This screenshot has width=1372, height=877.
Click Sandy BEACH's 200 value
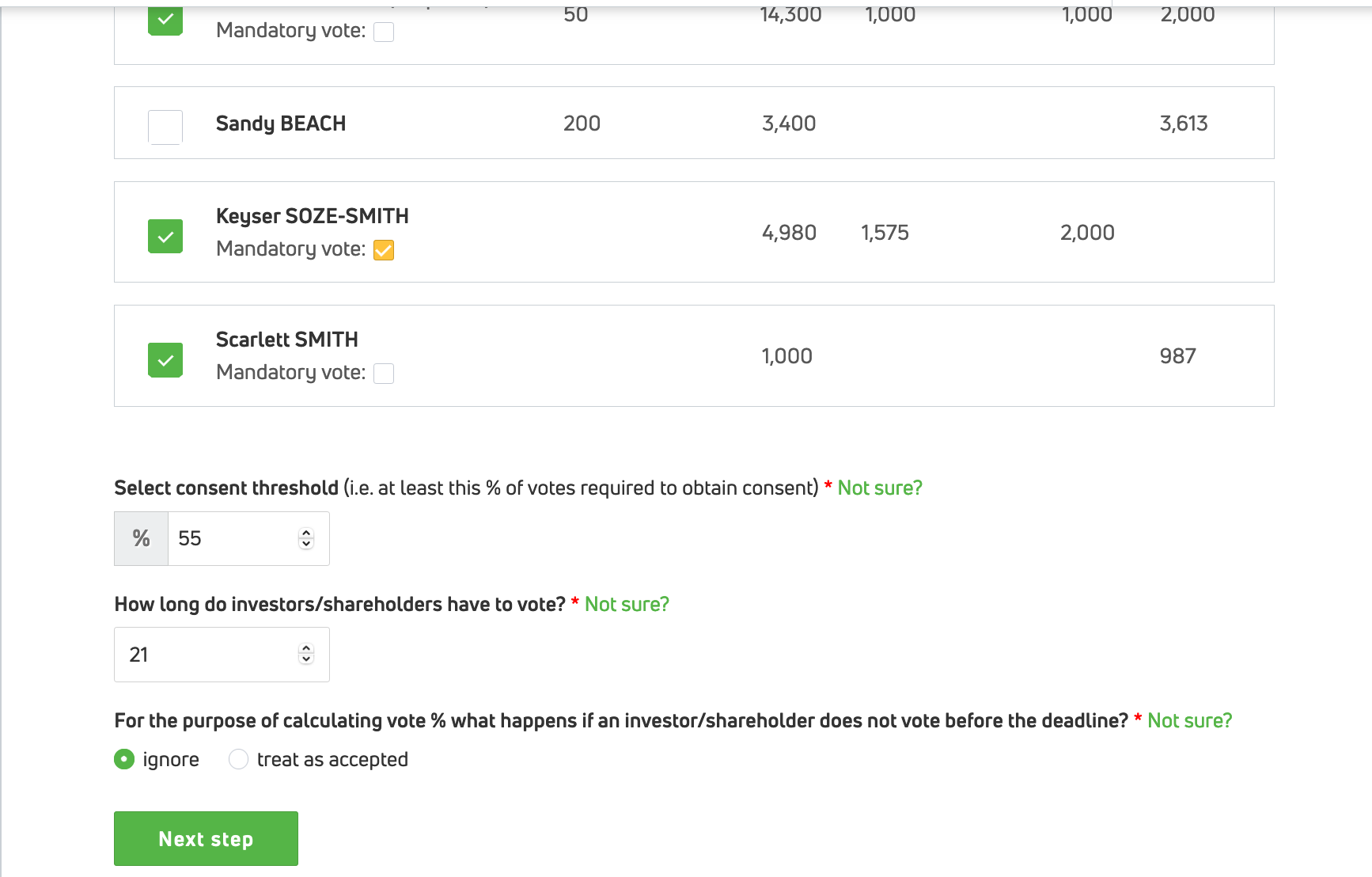pyautogui.click(x=582, y=123)
